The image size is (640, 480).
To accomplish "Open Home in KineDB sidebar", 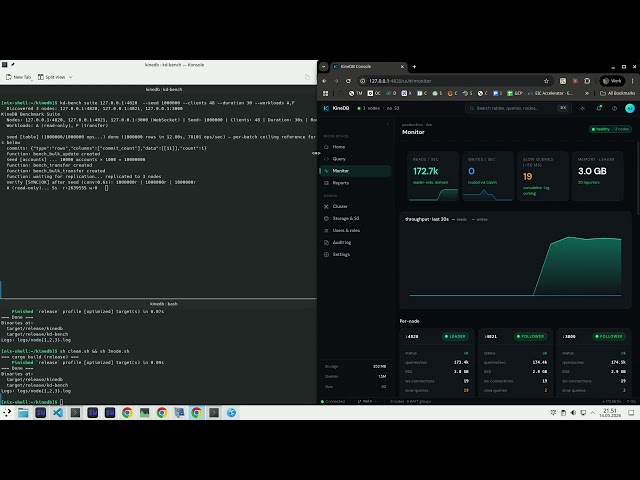I will tap(355, 147).
